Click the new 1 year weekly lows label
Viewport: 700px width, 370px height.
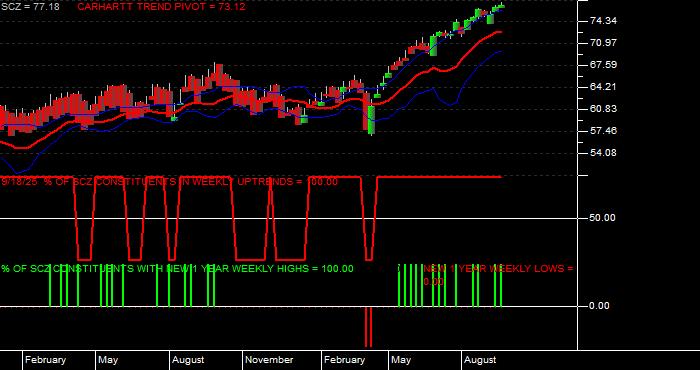coord(498,275)
